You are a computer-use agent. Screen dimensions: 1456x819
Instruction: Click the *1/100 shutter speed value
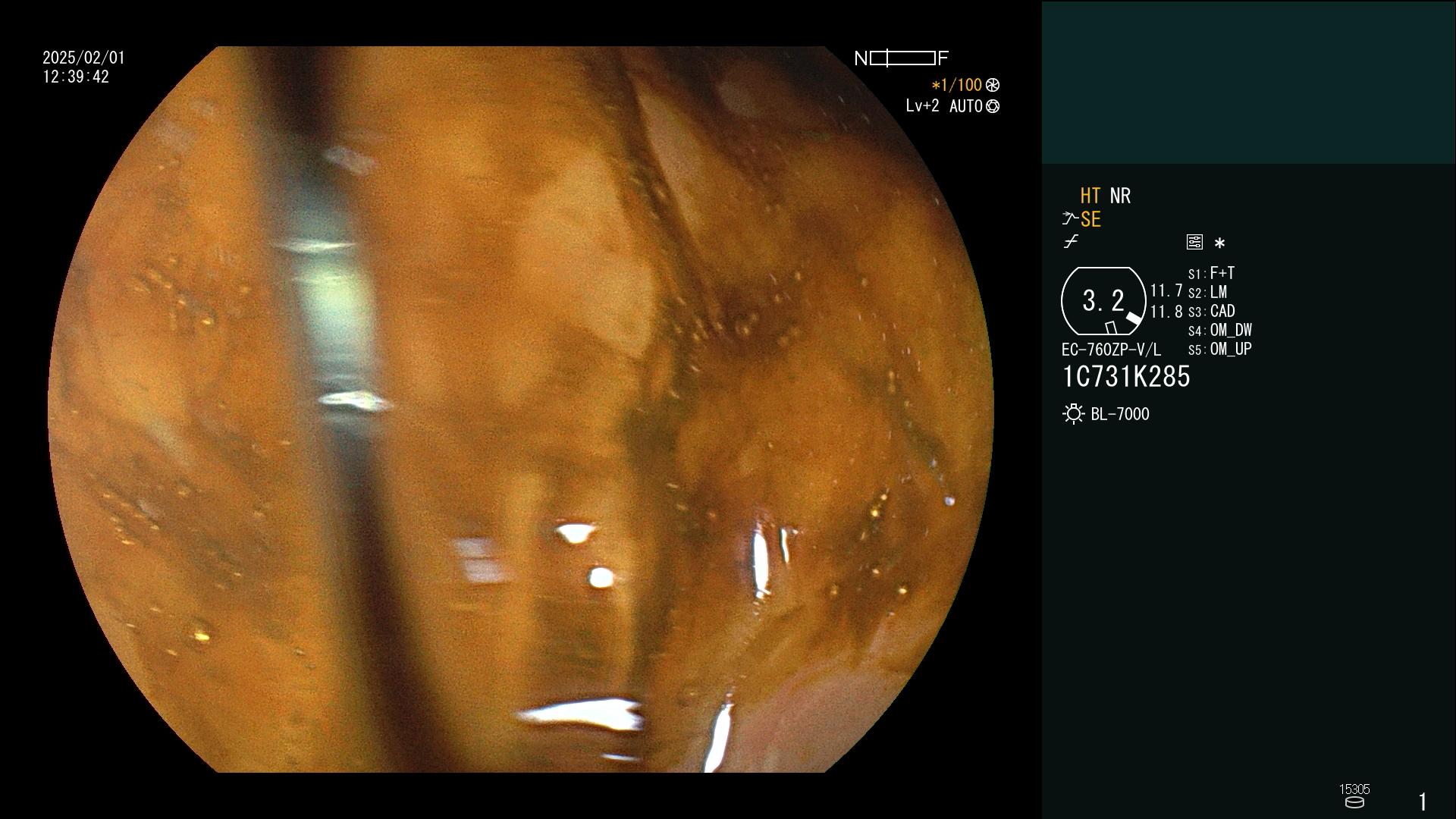pos(956,85)
